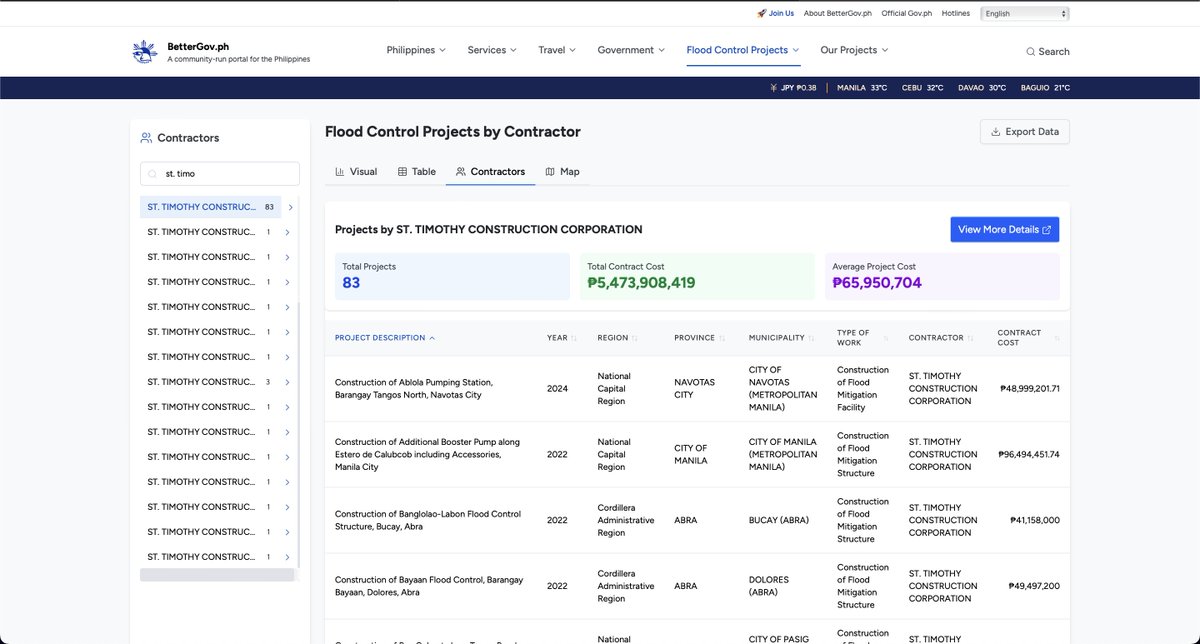This screenshot has width=1200, height=644.
Task: Focus the contractor search field containing 'st. timo'
Action: click(220, 174)
